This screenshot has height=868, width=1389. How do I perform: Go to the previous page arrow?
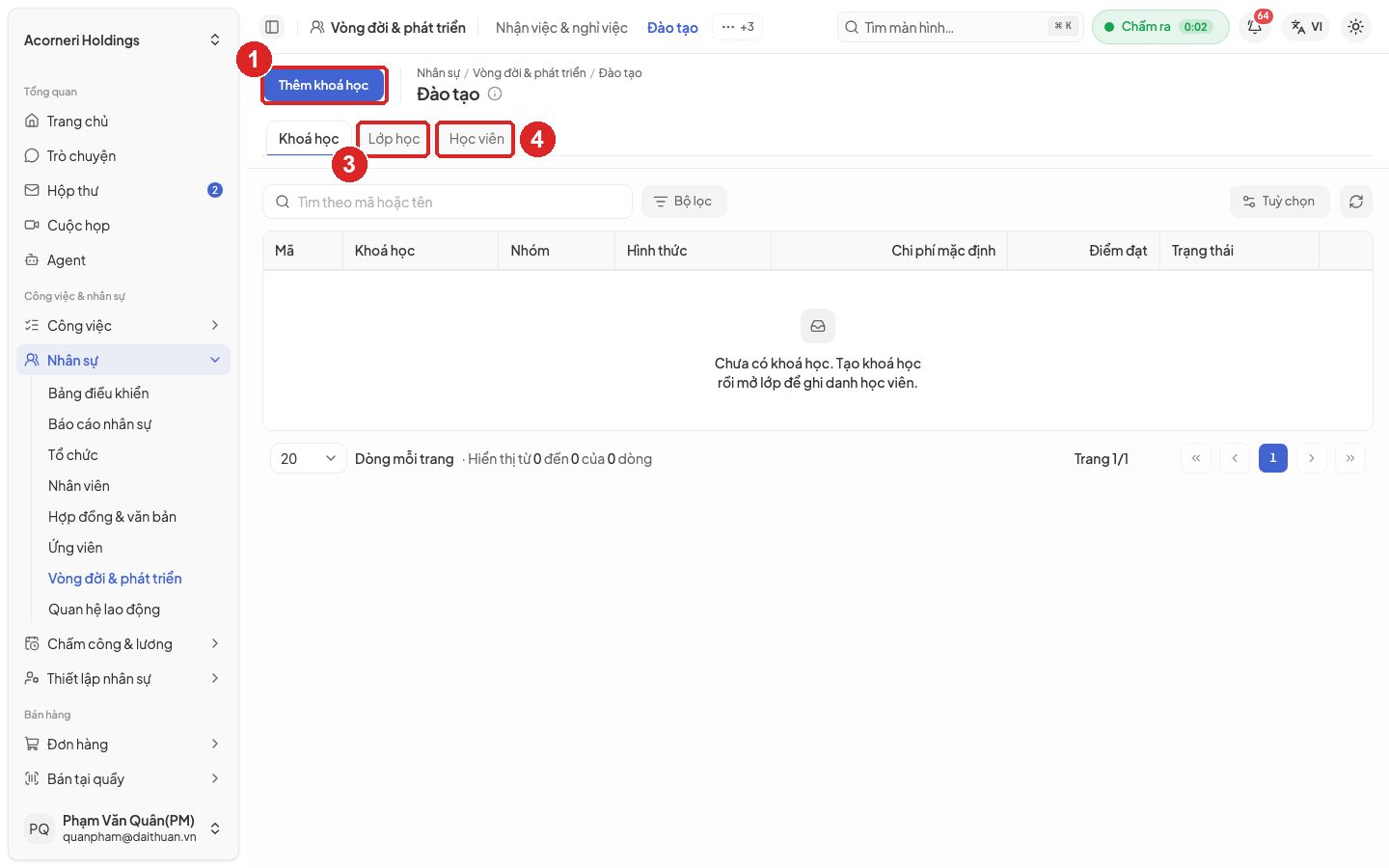(1235, 458)
